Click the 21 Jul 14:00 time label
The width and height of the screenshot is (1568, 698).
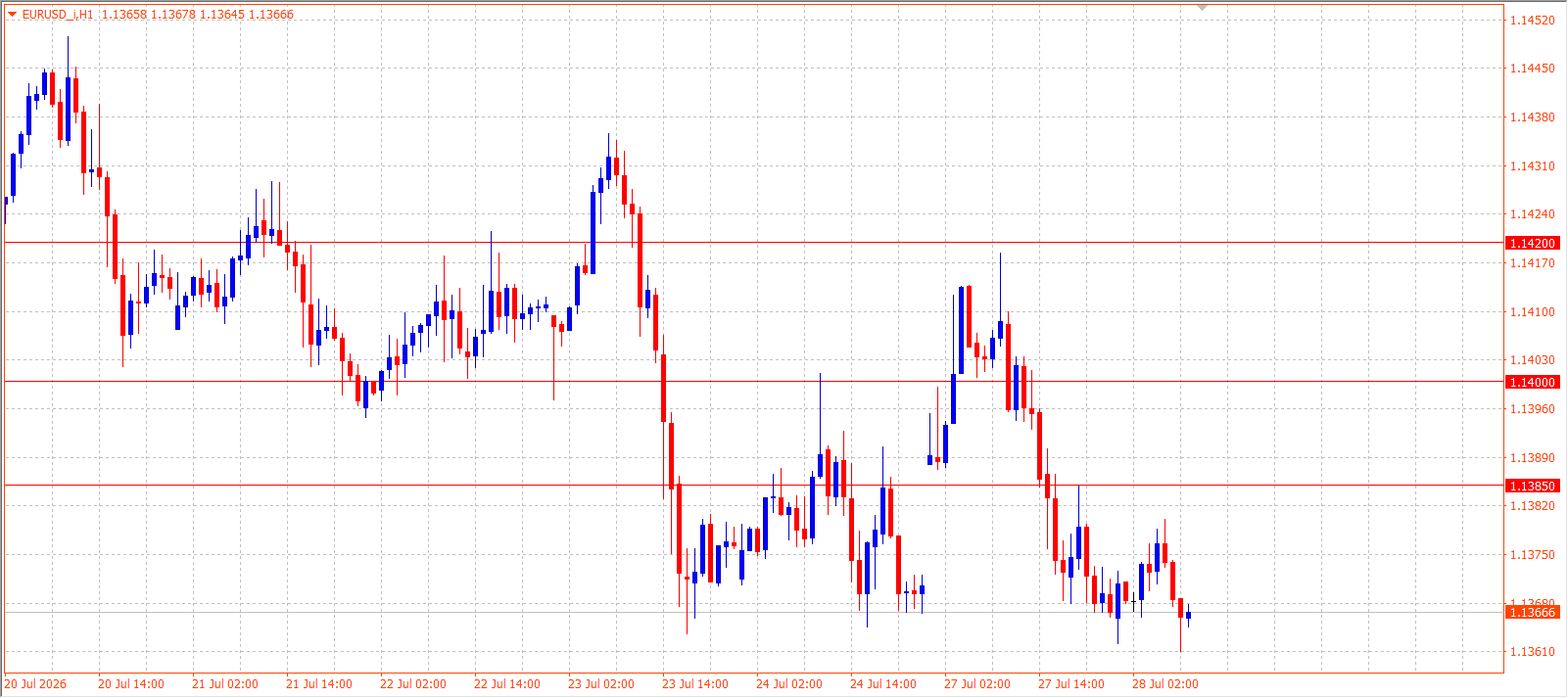319,684
